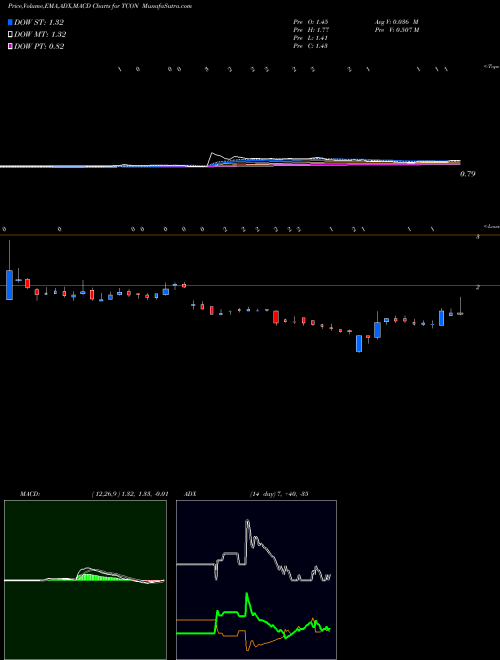
Task: Click the 'Pre L: 1.41' low value
Action: pyautogui.click(x=311, y=38)
